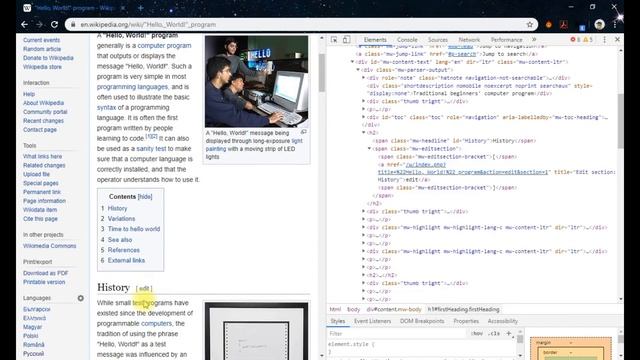This screenshot has height=360, width=640.
Task: Switch to the Console tab
Action: 407,40
